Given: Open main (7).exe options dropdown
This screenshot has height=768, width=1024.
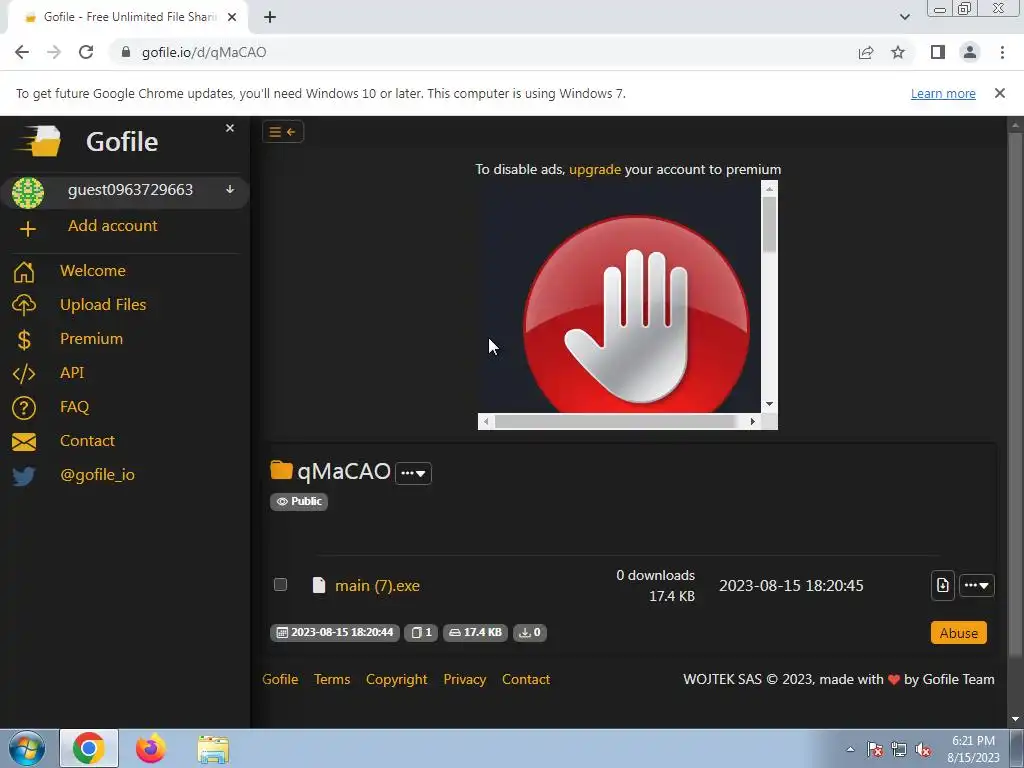Looking at the screenshot, I should [977, 585].
